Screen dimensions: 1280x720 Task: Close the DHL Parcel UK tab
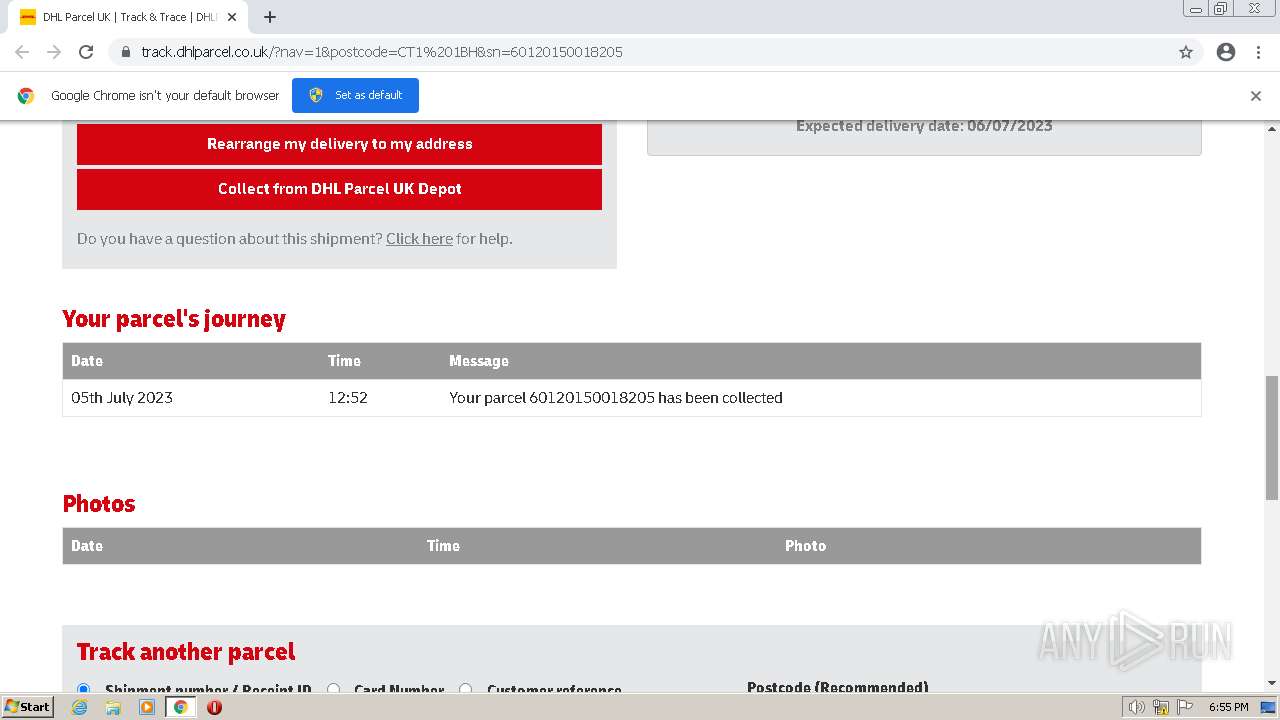point(232,17)
